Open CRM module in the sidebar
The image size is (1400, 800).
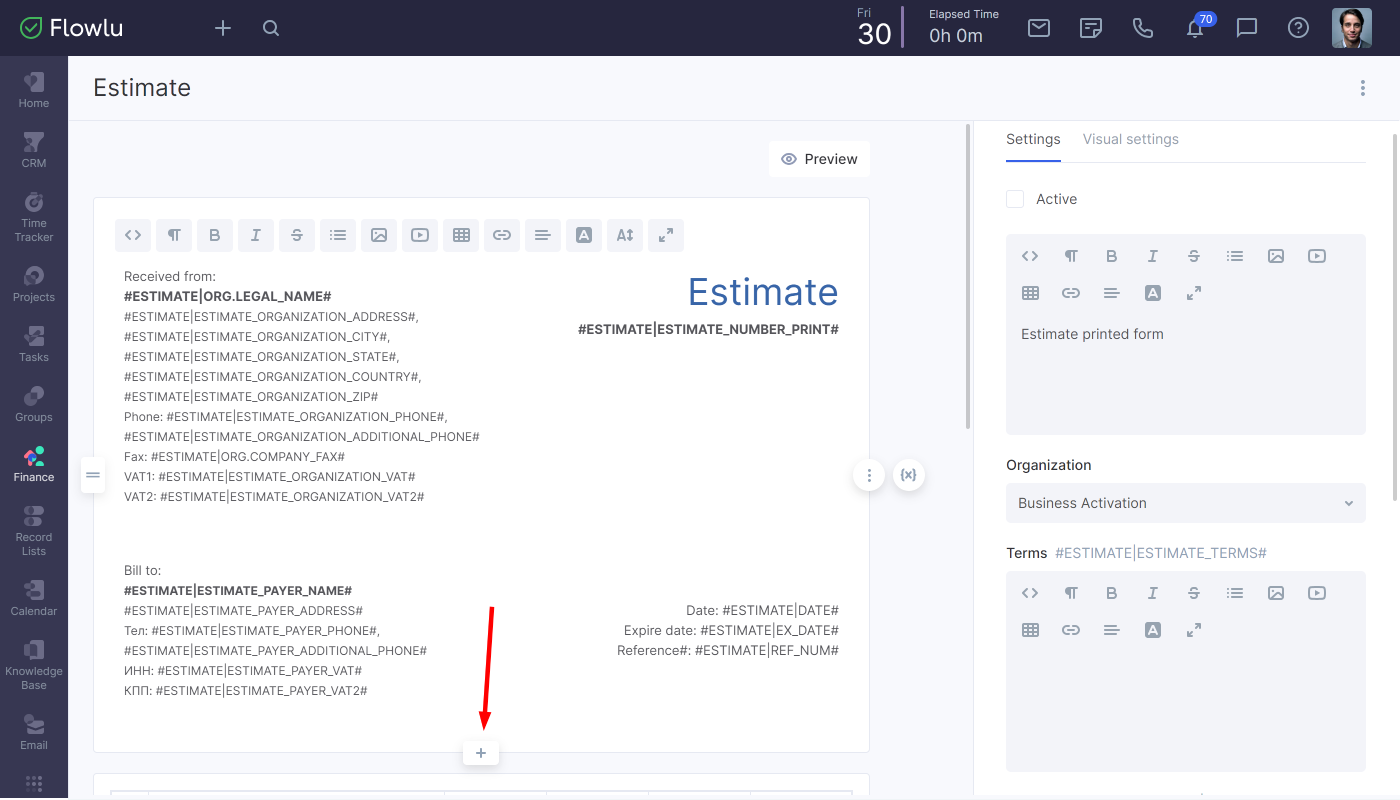34,150
